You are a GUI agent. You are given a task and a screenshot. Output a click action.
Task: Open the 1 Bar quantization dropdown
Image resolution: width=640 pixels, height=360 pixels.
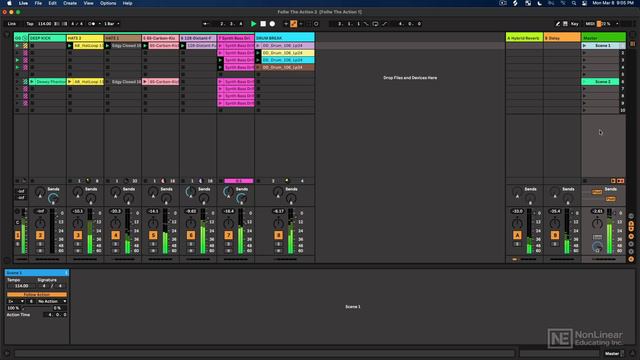[x=111, y=24]
